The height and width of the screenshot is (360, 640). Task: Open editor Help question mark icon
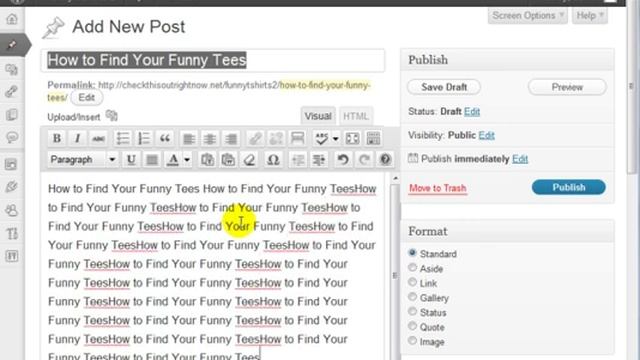(385, 160)
